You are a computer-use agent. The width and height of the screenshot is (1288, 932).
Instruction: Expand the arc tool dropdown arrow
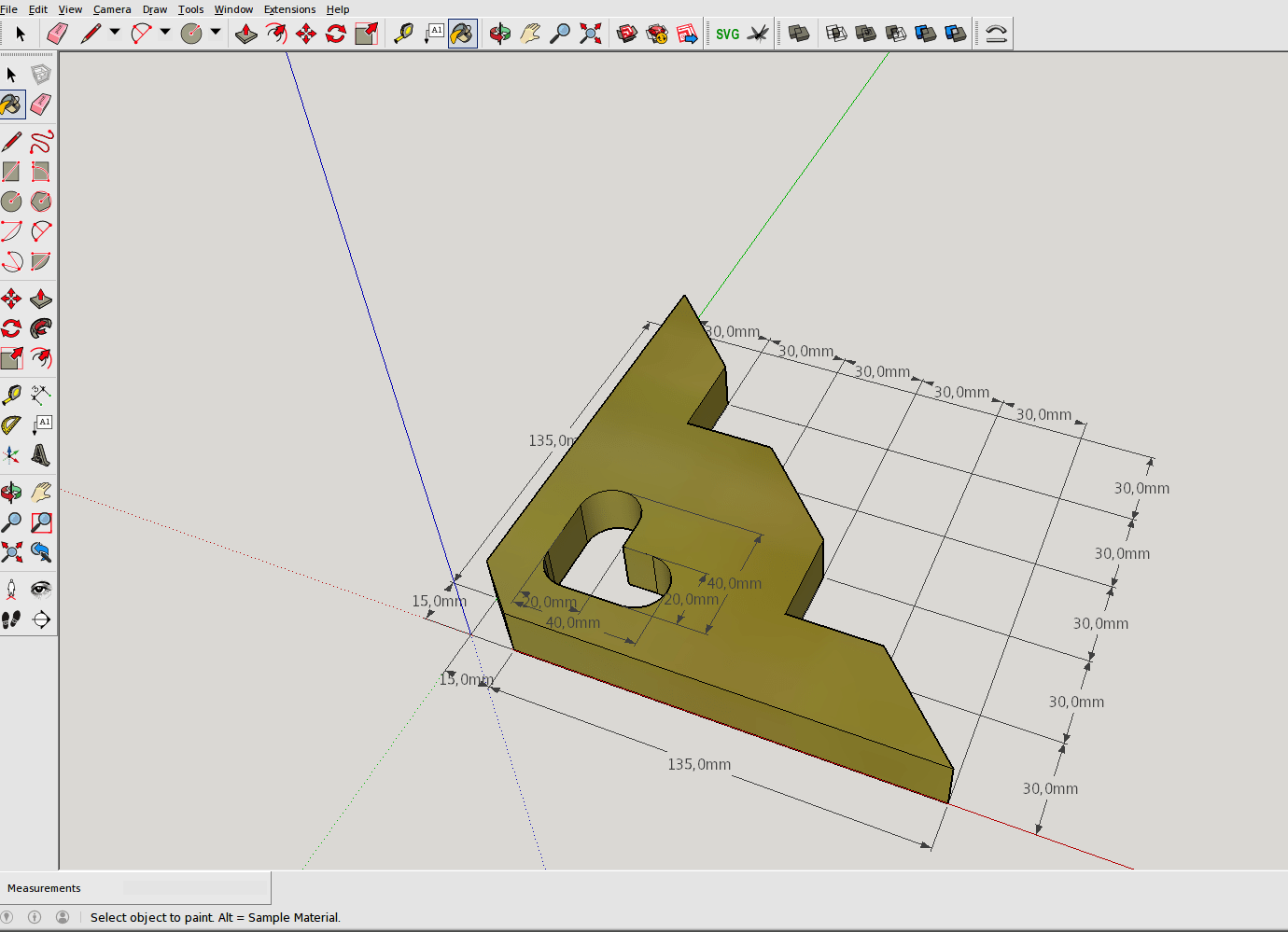click(x=165, y=32)
